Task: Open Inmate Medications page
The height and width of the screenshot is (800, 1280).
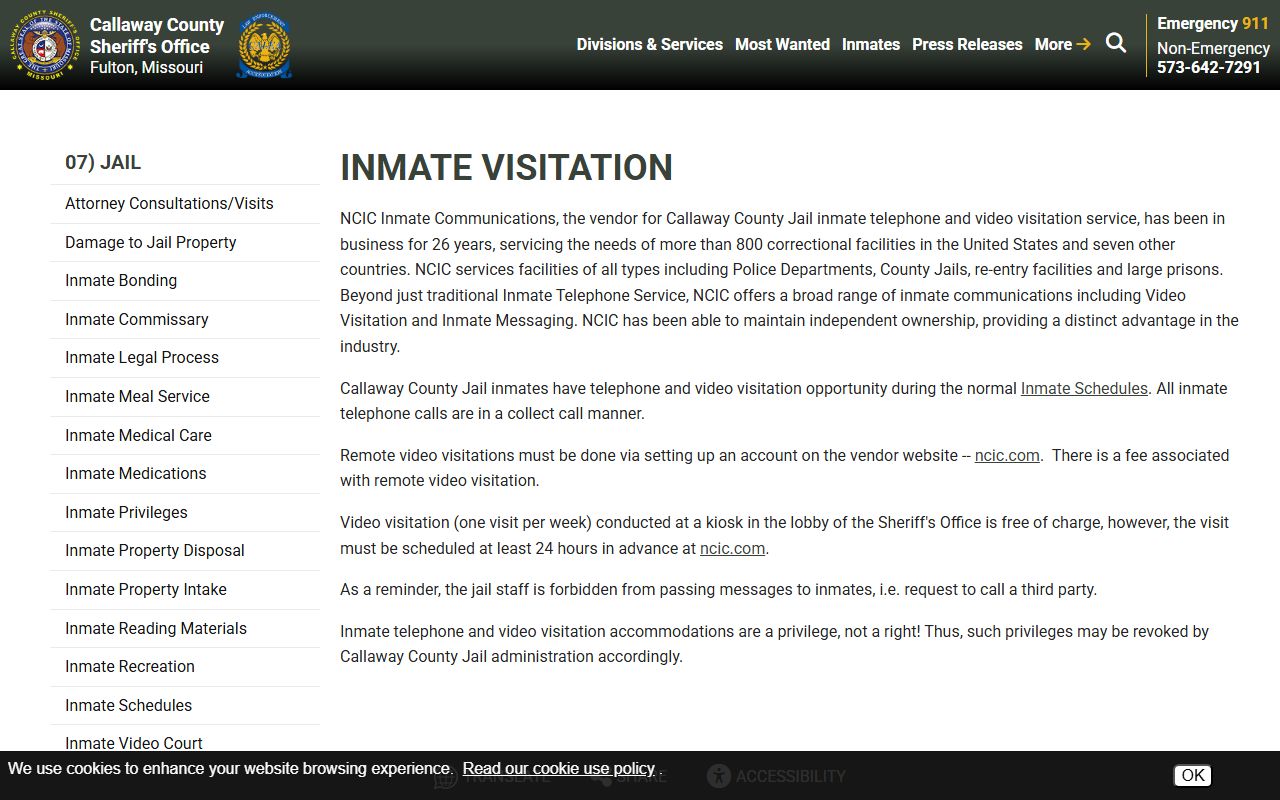Action: [x=185, y=473]
